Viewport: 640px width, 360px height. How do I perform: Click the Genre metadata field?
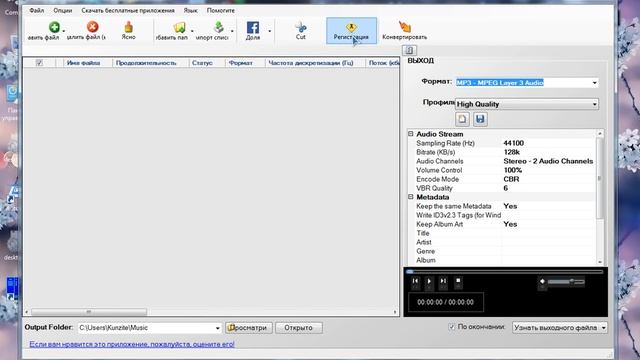[x=549, y=251]
